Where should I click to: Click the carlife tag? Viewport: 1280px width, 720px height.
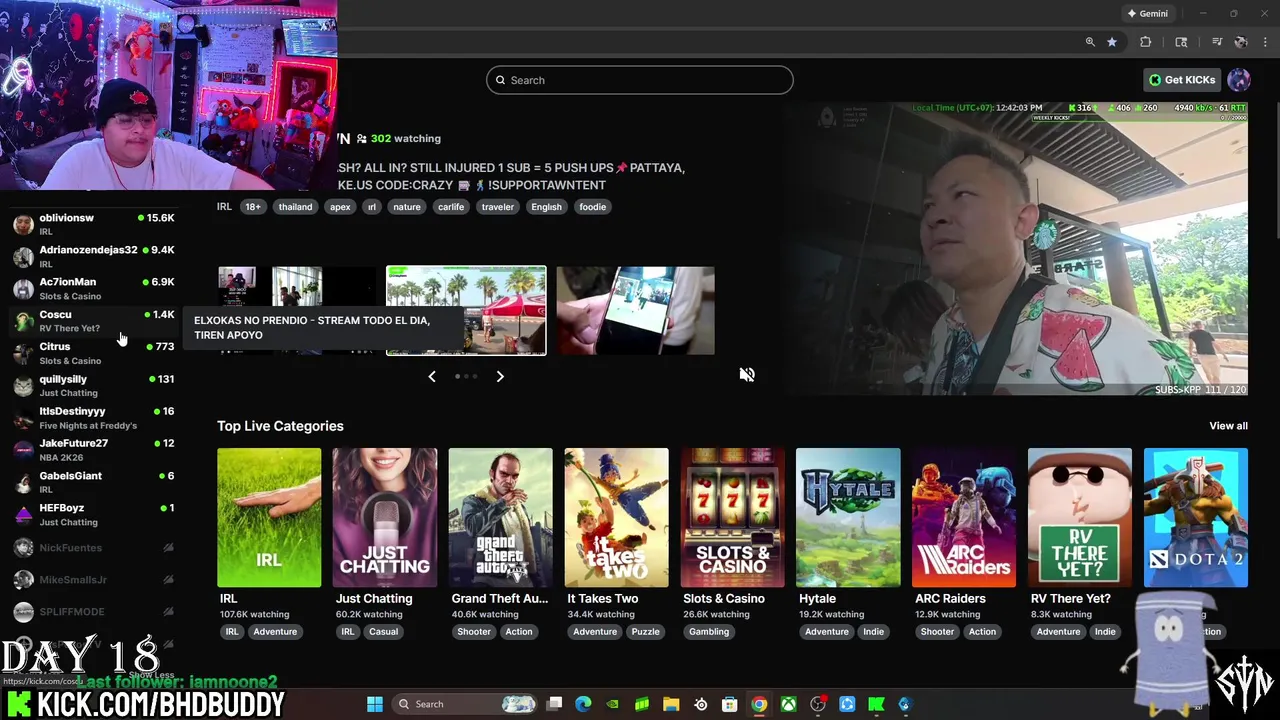coord(451,207)
